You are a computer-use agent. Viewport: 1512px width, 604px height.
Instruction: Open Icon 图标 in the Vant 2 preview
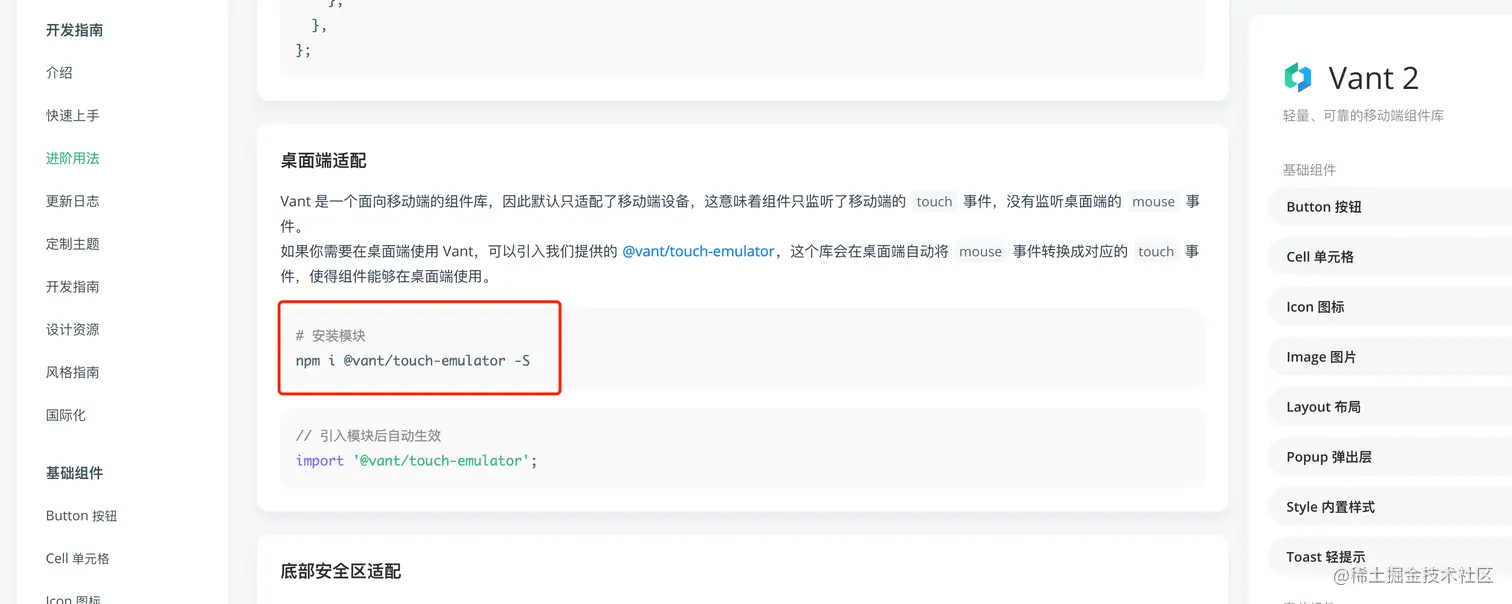point(1390,307)
